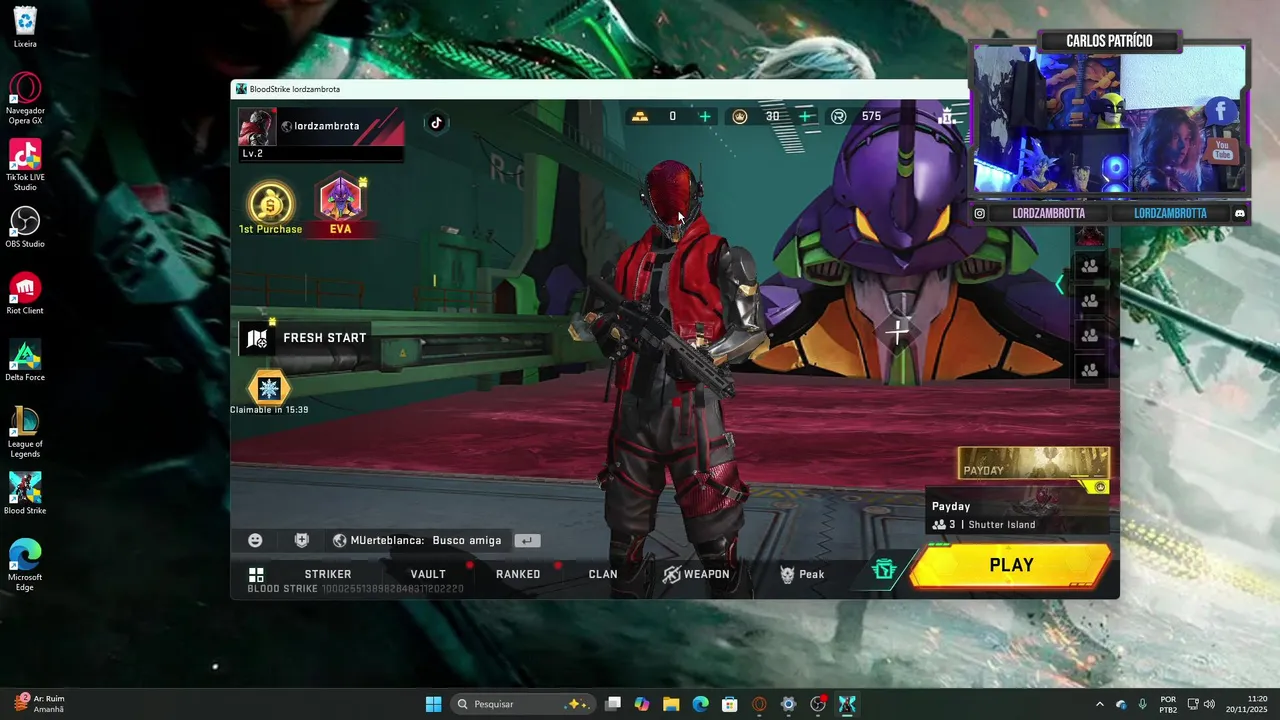This screenshot has height=720, width=1280.
Task: Switch to the CLAN tab
Action: click(x=603, y=574)
